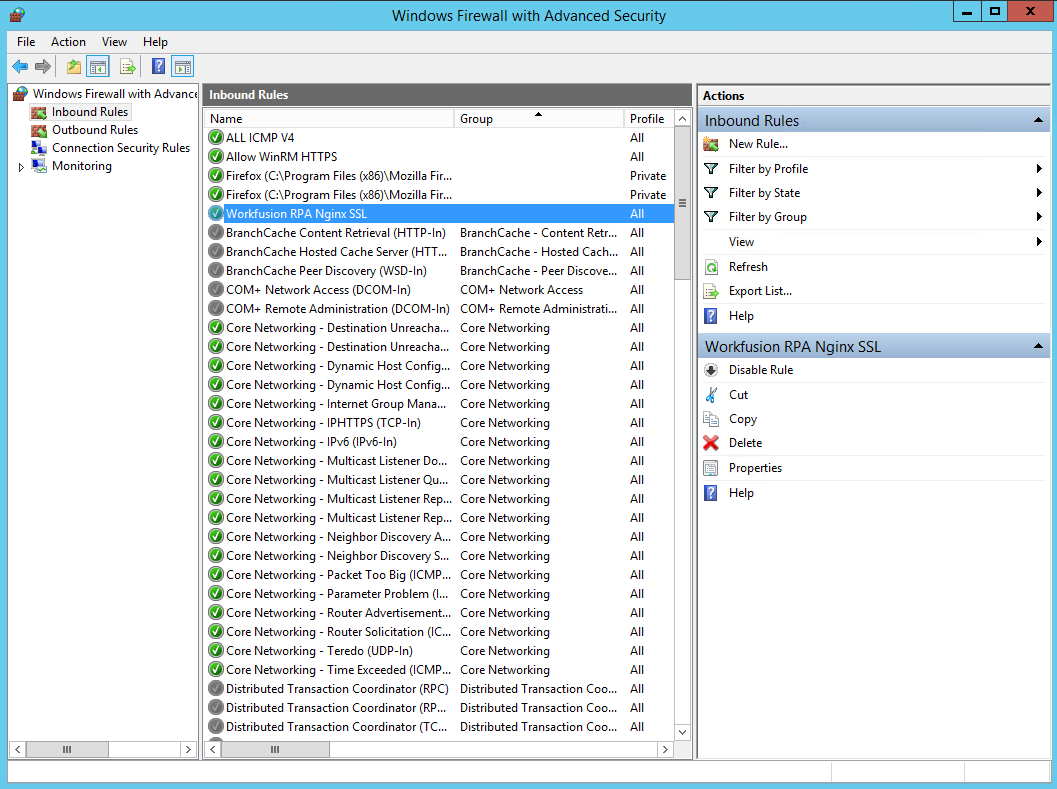This screenshot has width=1057, height=789.
Task: Click the Up one level folder icon
Action: [x=73, y=67]
